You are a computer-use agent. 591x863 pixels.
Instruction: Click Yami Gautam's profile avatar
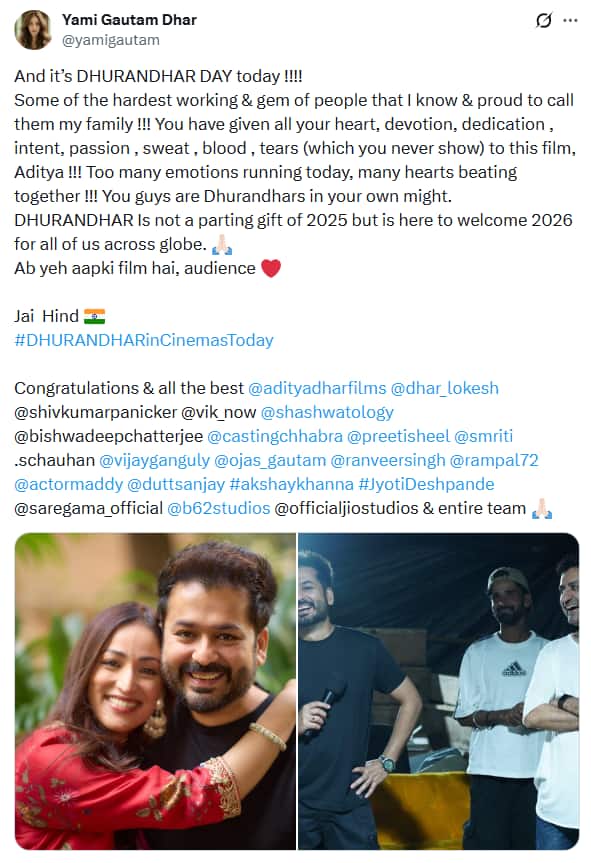click(x=33, y=30)
